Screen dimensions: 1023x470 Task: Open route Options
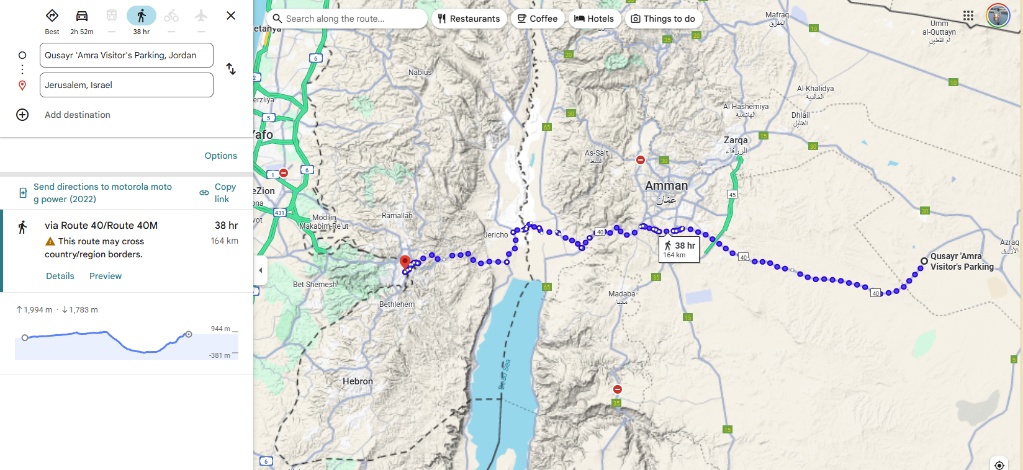coord(221,156)
